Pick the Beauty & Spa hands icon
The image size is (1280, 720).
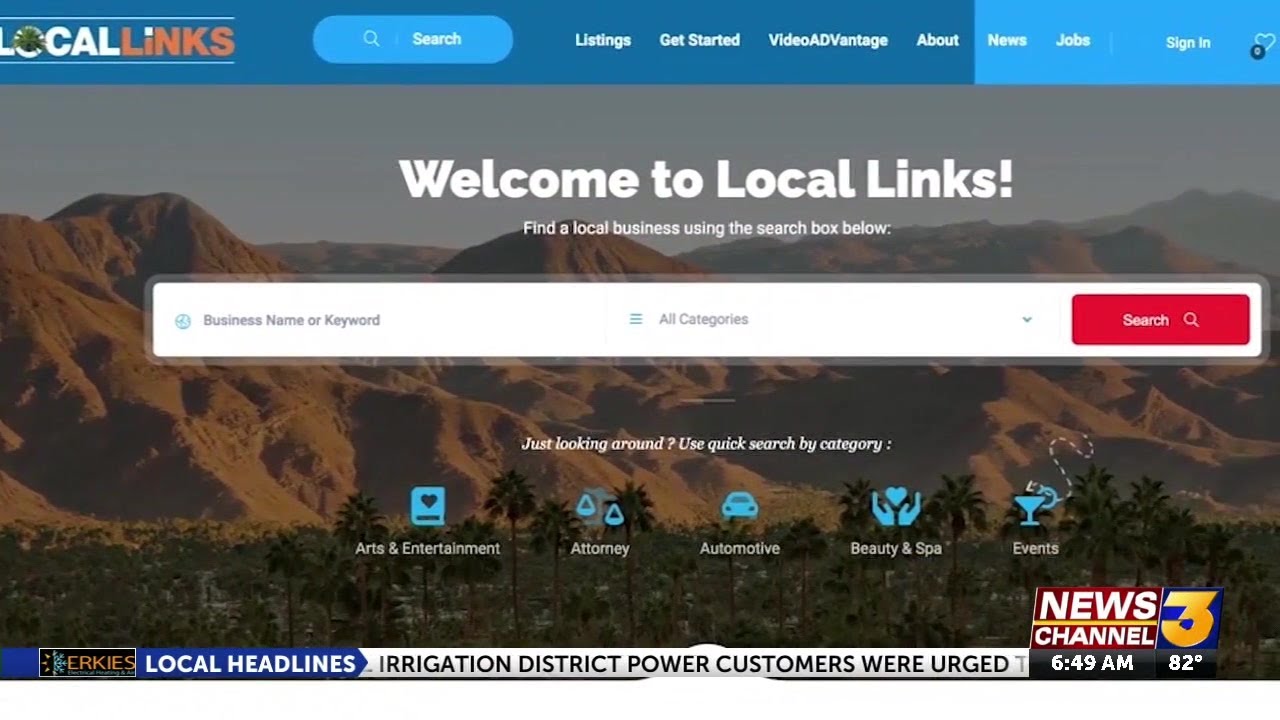coord(896,507)
